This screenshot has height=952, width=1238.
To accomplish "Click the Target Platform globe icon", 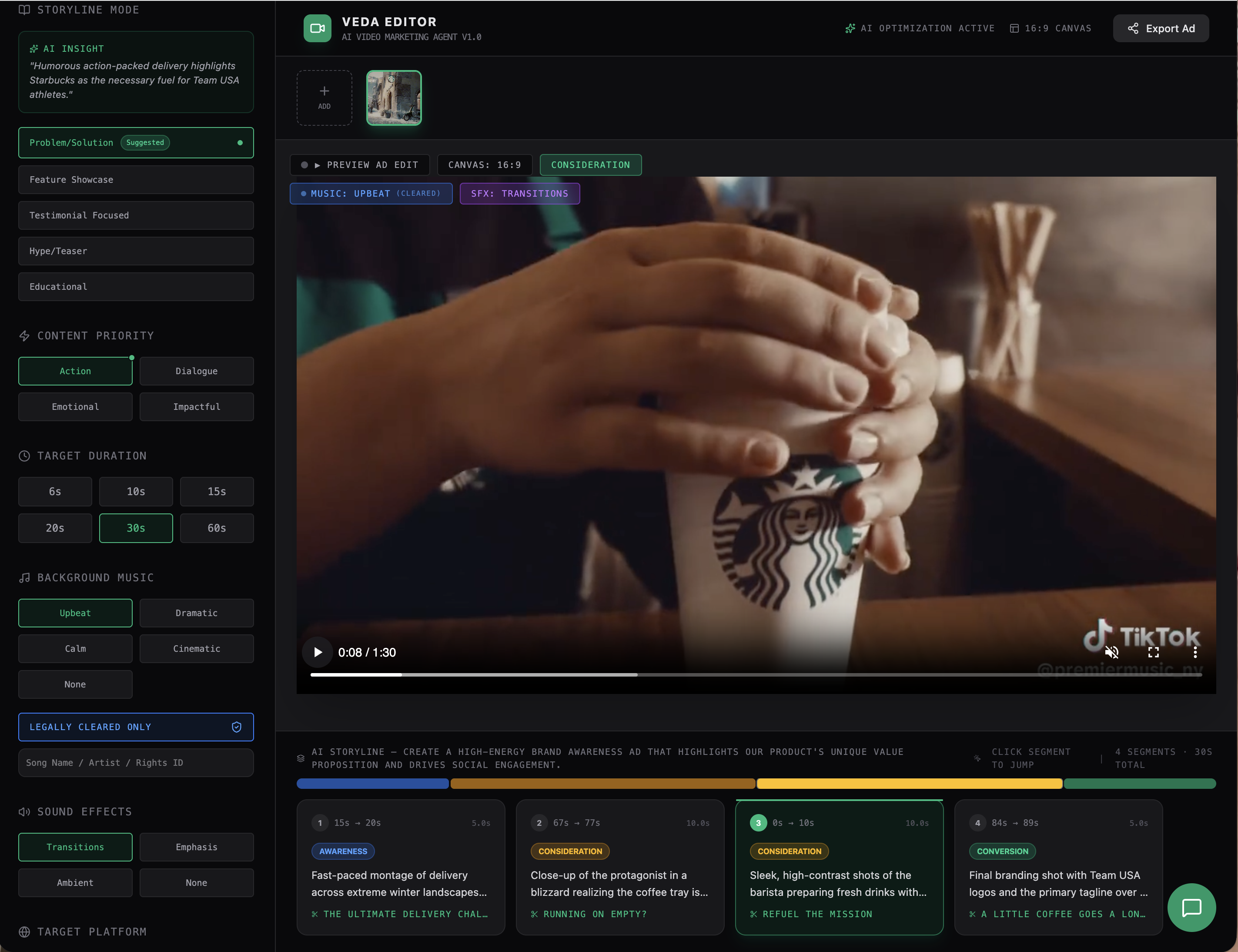I will coord(24,932).
